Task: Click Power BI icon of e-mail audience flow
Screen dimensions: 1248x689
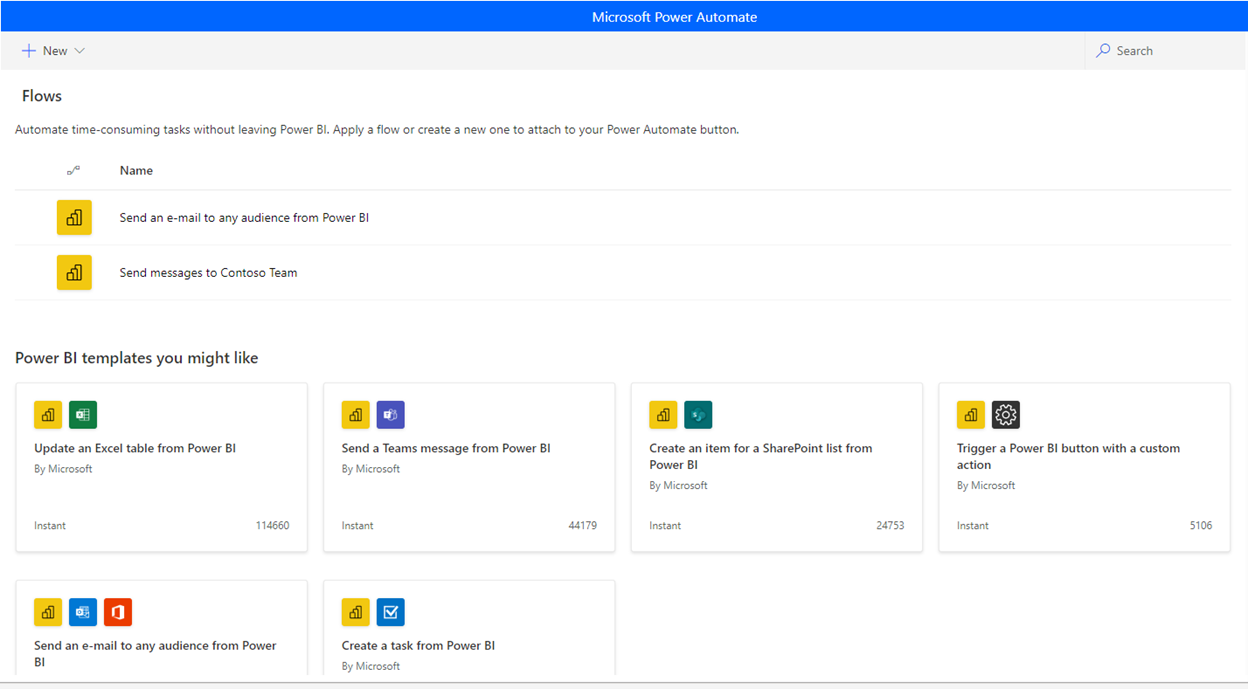Action: pos(74,218)
